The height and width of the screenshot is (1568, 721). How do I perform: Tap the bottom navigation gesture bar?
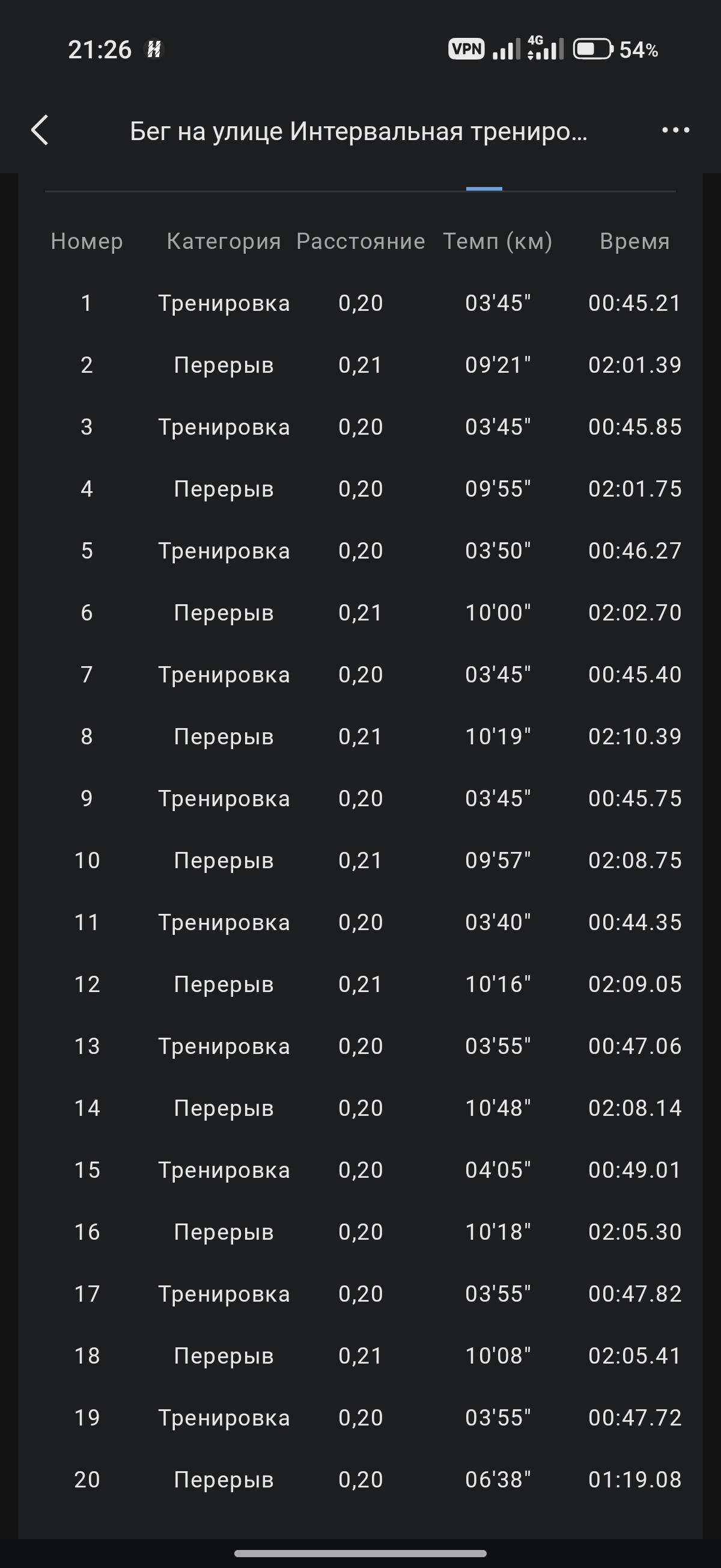[360, 1553]
